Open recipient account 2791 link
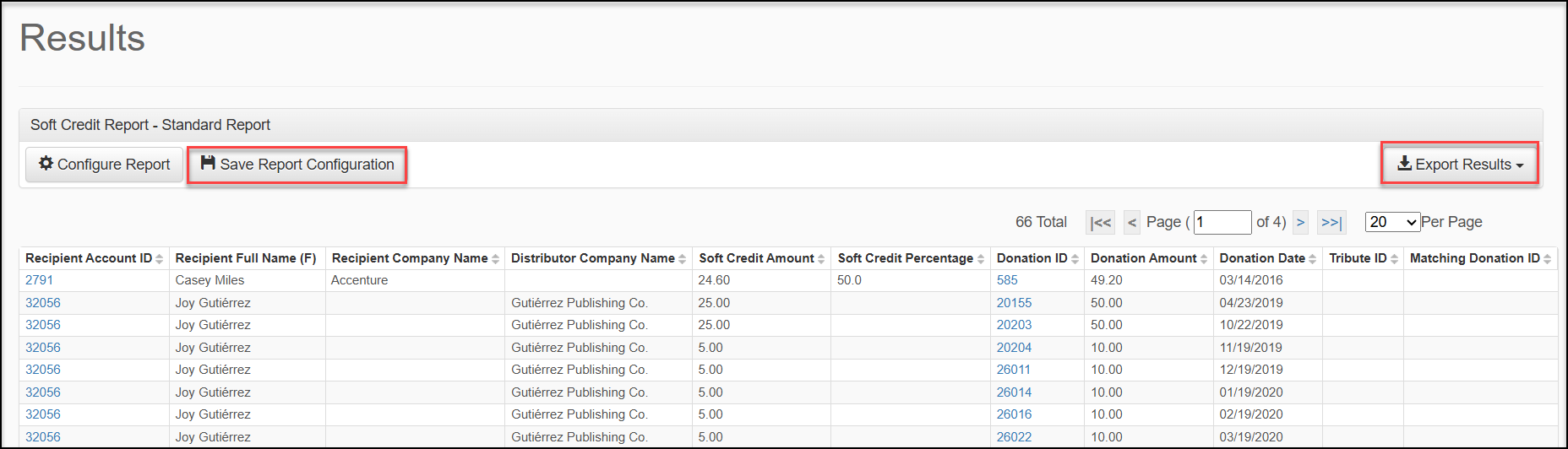 tap(39, 280)
